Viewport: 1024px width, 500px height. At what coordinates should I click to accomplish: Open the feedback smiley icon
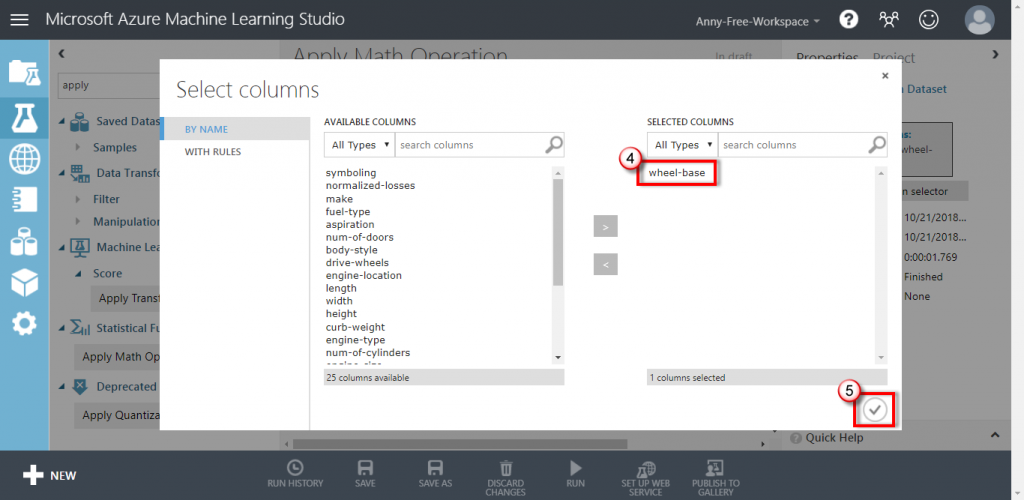tap(928, 20)
